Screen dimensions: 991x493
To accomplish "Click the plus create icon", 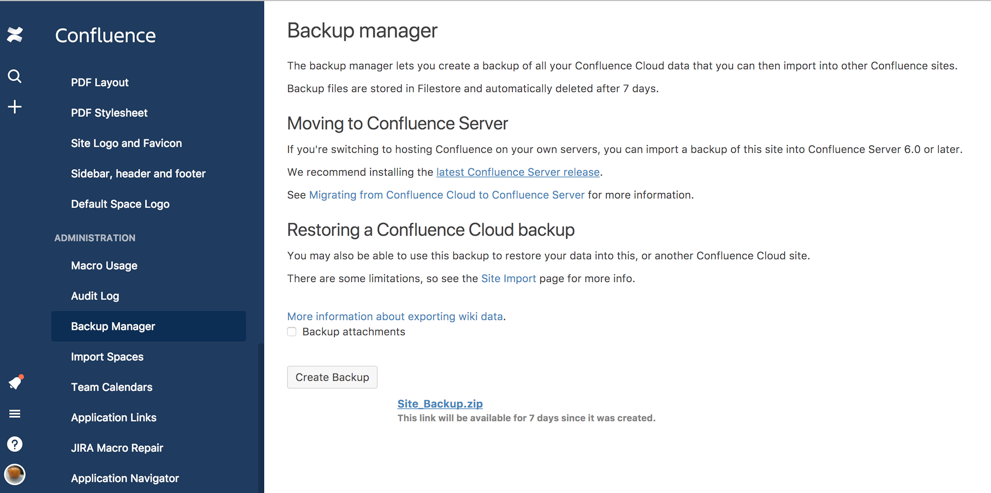I will [x=15, y=107].
